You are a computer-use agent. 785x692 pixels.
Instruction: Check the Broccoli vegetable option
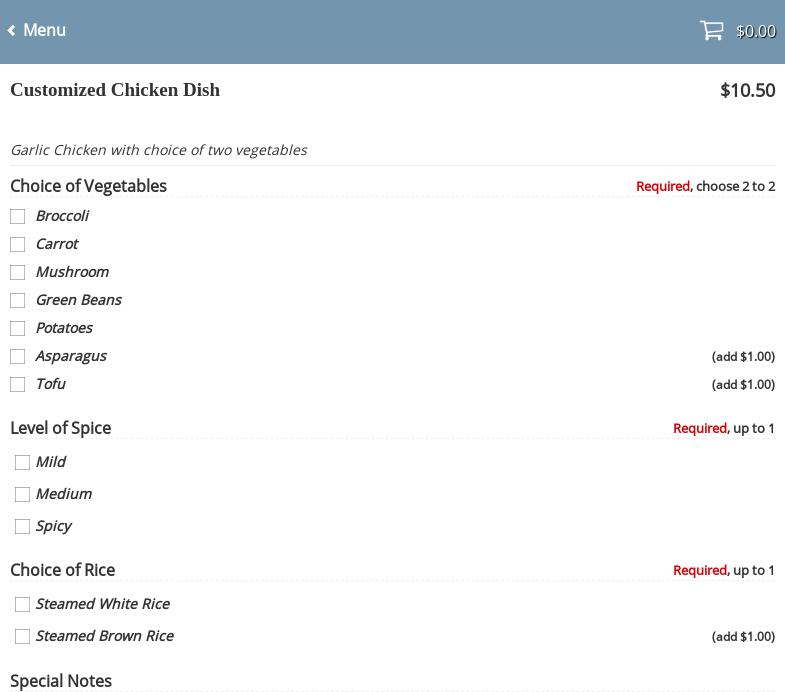pyautogui.click(x=18, y=216)
